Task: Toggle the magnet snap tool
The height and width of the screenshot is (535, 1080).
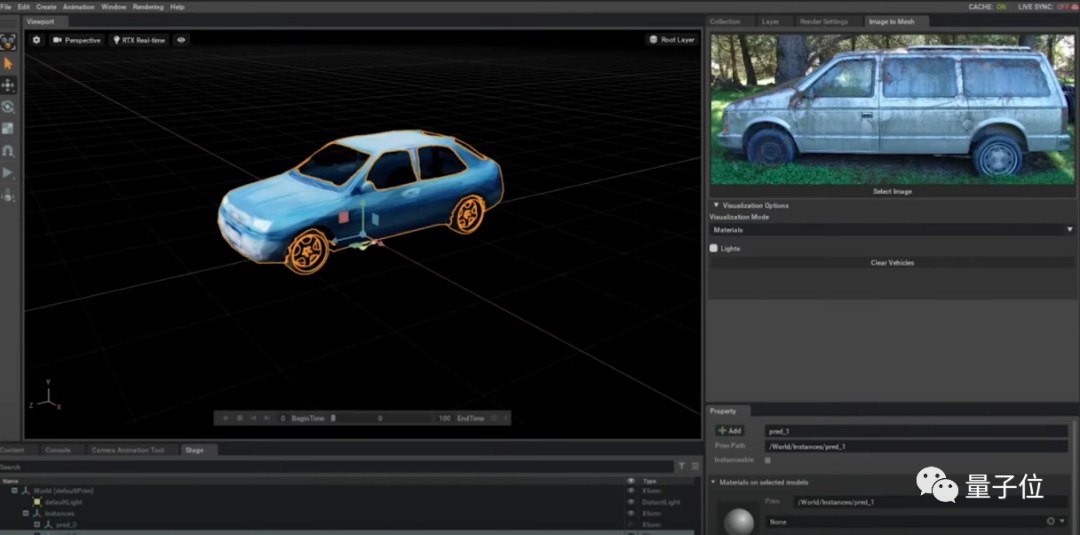Action: point(8,151)
